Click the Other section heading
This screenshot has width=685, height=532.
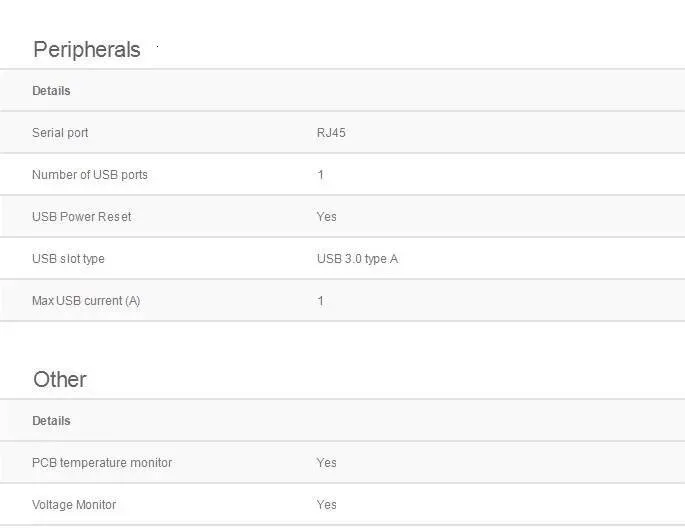pos(60,380)
